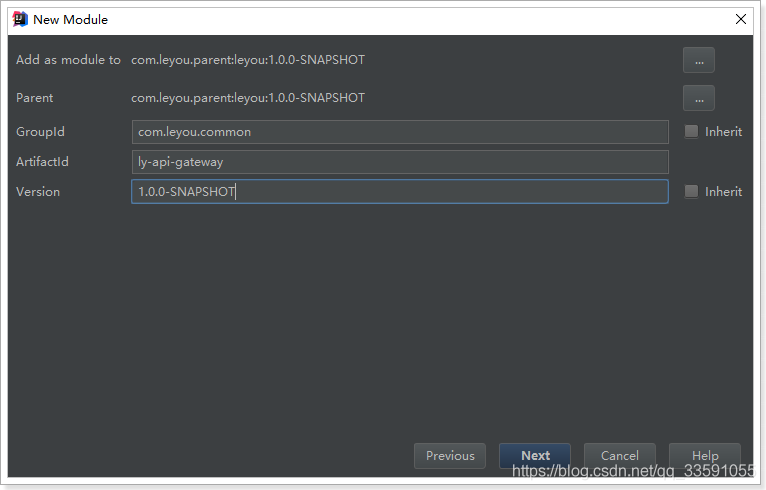Select the Add as module to value text
This screenshot has height=490, width=766.
point(248,60)
